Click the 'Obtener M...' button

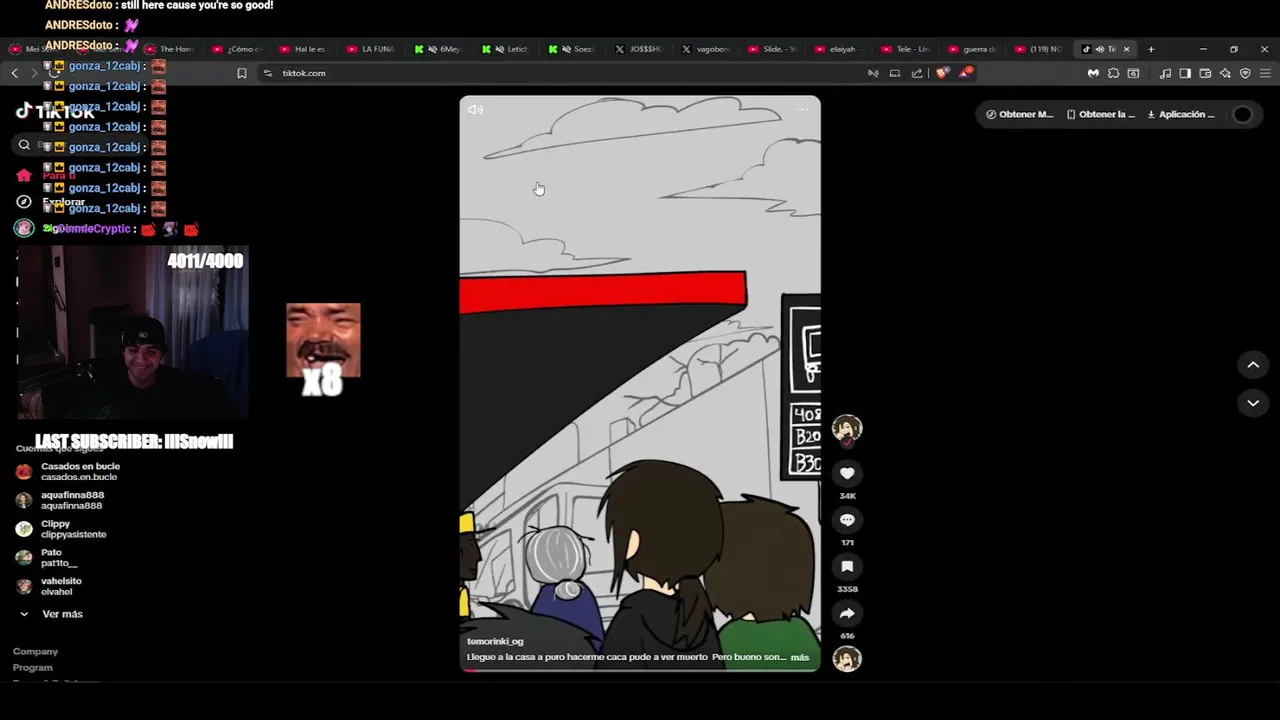1019,114
